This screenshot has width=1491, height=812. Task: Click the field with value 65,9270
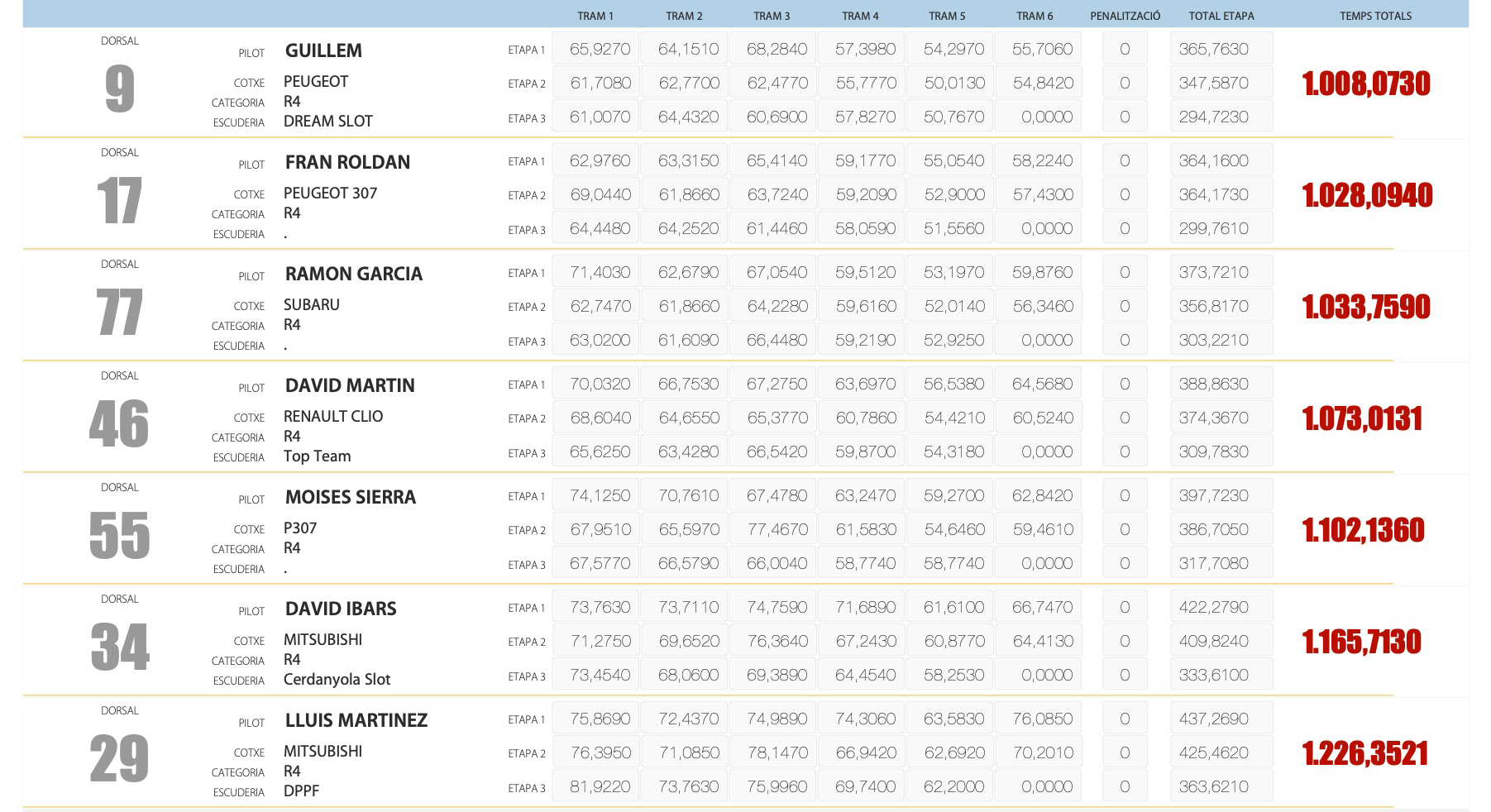(600, 49)
